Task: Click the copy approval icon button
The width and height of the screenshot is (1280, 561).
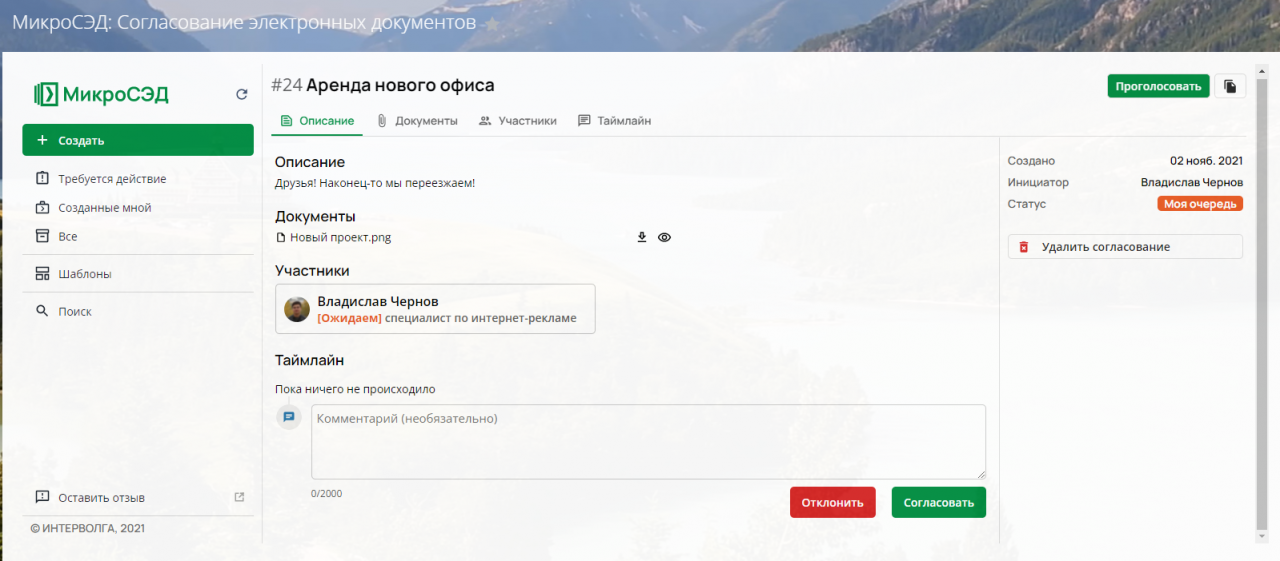Action: pyautogui.click(x=1230, y=86)
